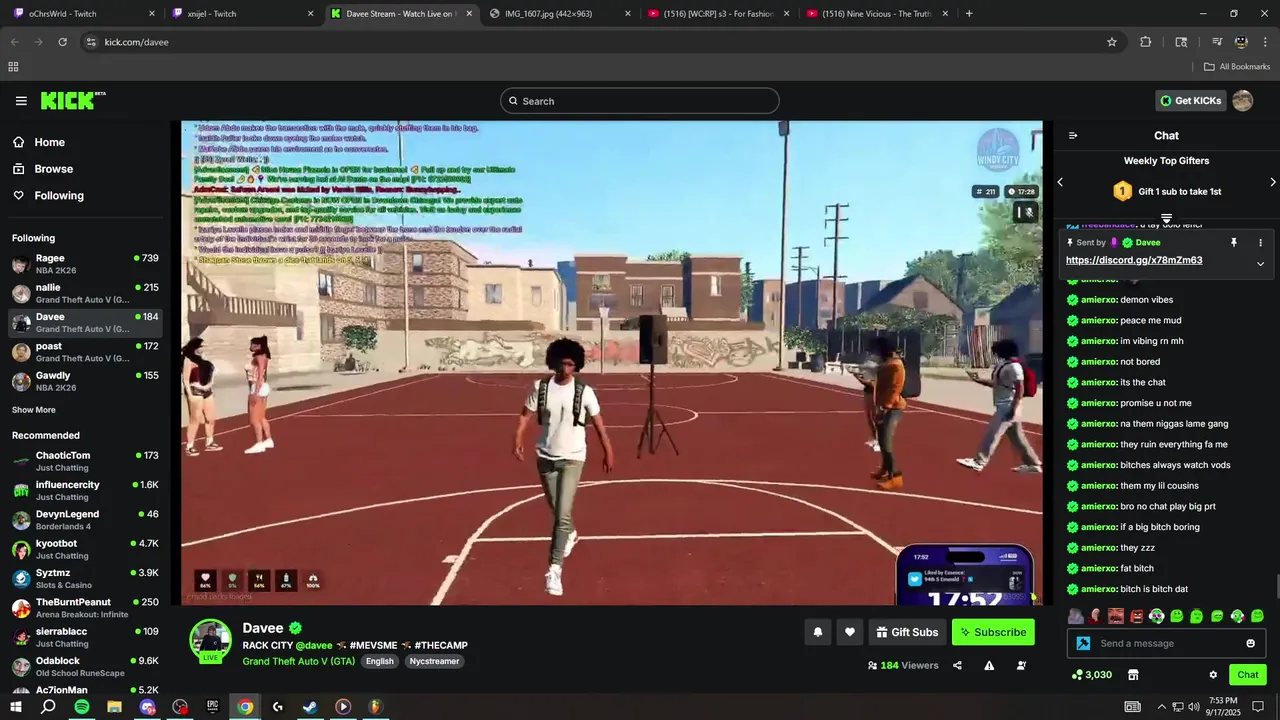This screenshot has width=1280, height=720.
Task: Unpin the pinned Discord message
Action: [1234, 243]
